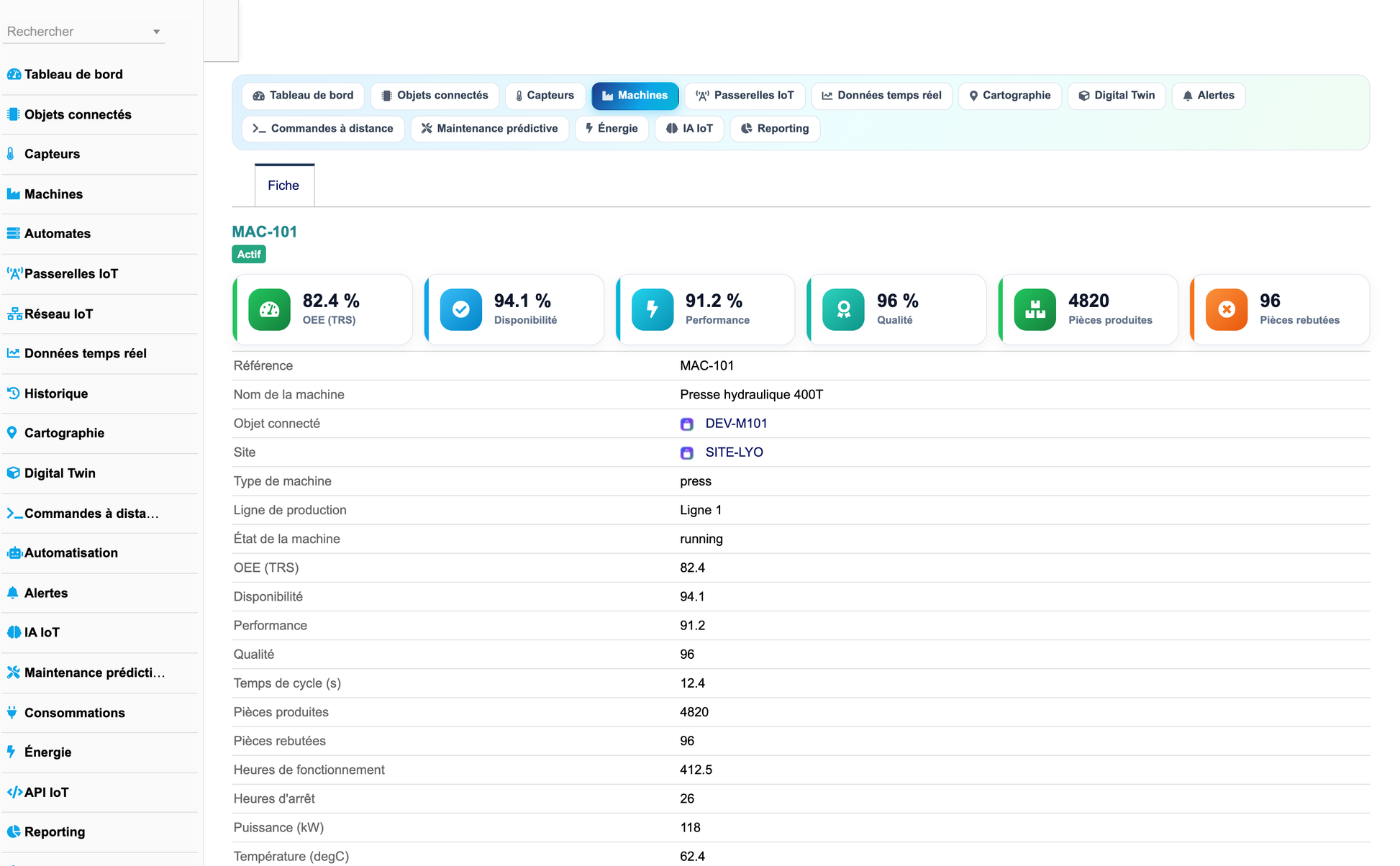The width and height of the screenshot is (1400, 866).
Task: Open the Énergie top navigation tab
Action: pyautogui.click(x=612, y=129)
